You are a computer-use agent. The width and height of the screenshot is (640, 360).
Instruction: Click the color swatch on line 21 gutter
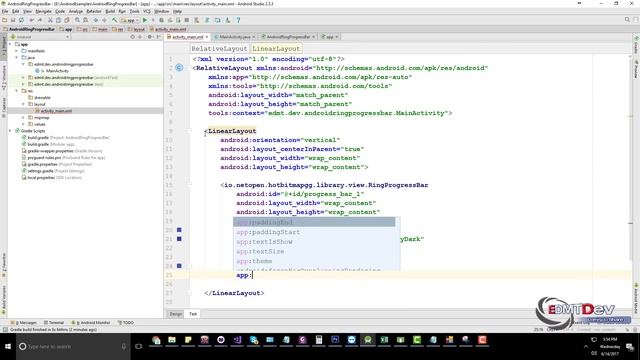179,239
